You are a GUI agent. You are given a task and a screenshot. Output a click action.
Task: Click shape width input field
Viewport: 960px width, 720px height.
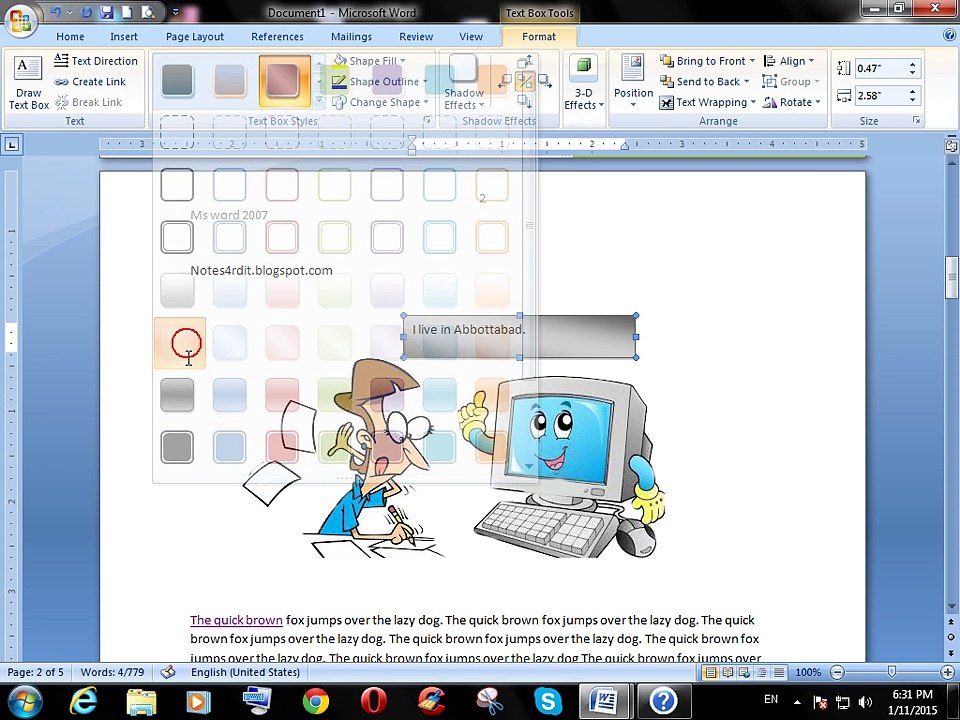click(880, 96)
